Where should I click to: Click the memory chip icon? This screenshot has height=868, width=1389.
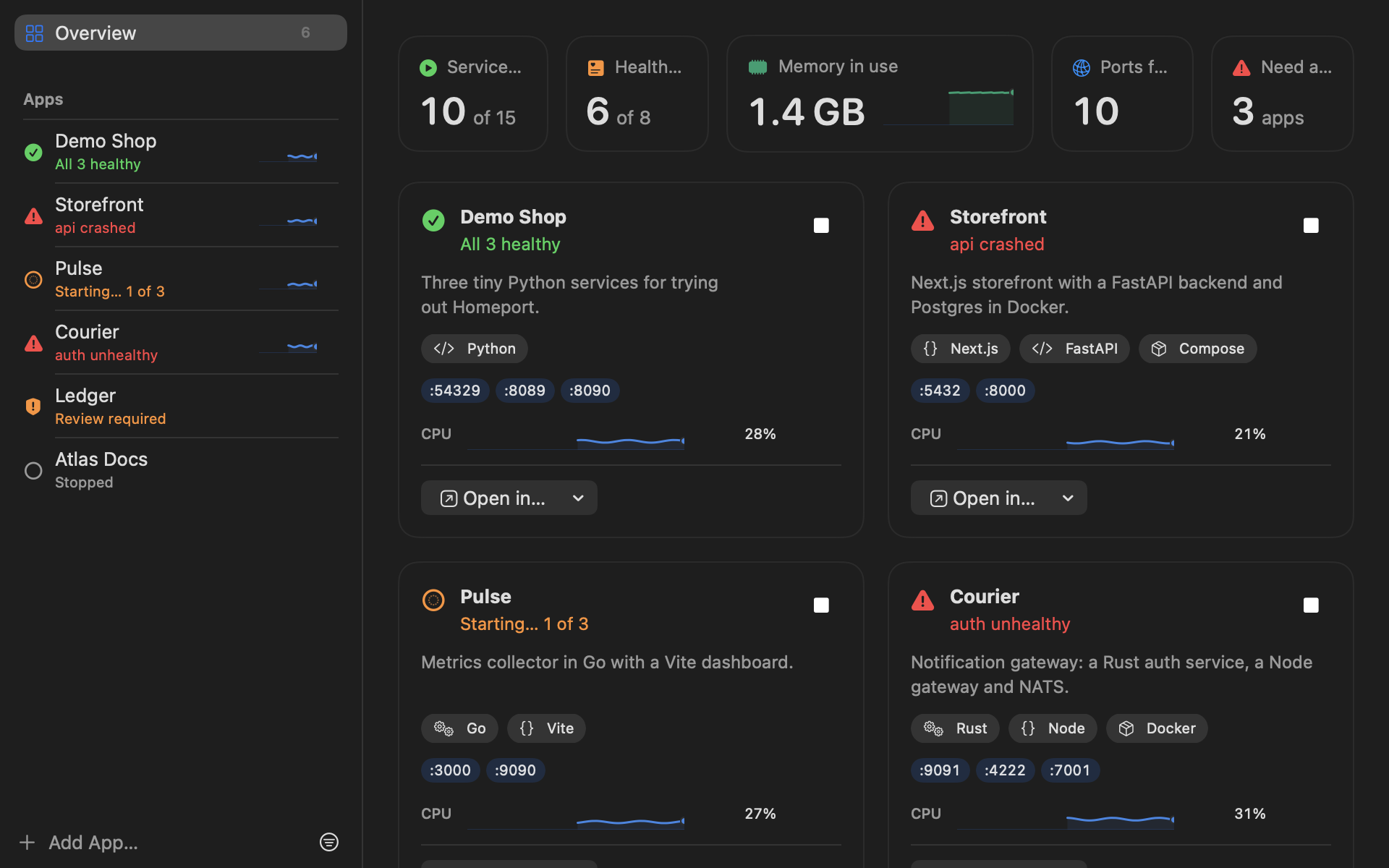[757, 67]
